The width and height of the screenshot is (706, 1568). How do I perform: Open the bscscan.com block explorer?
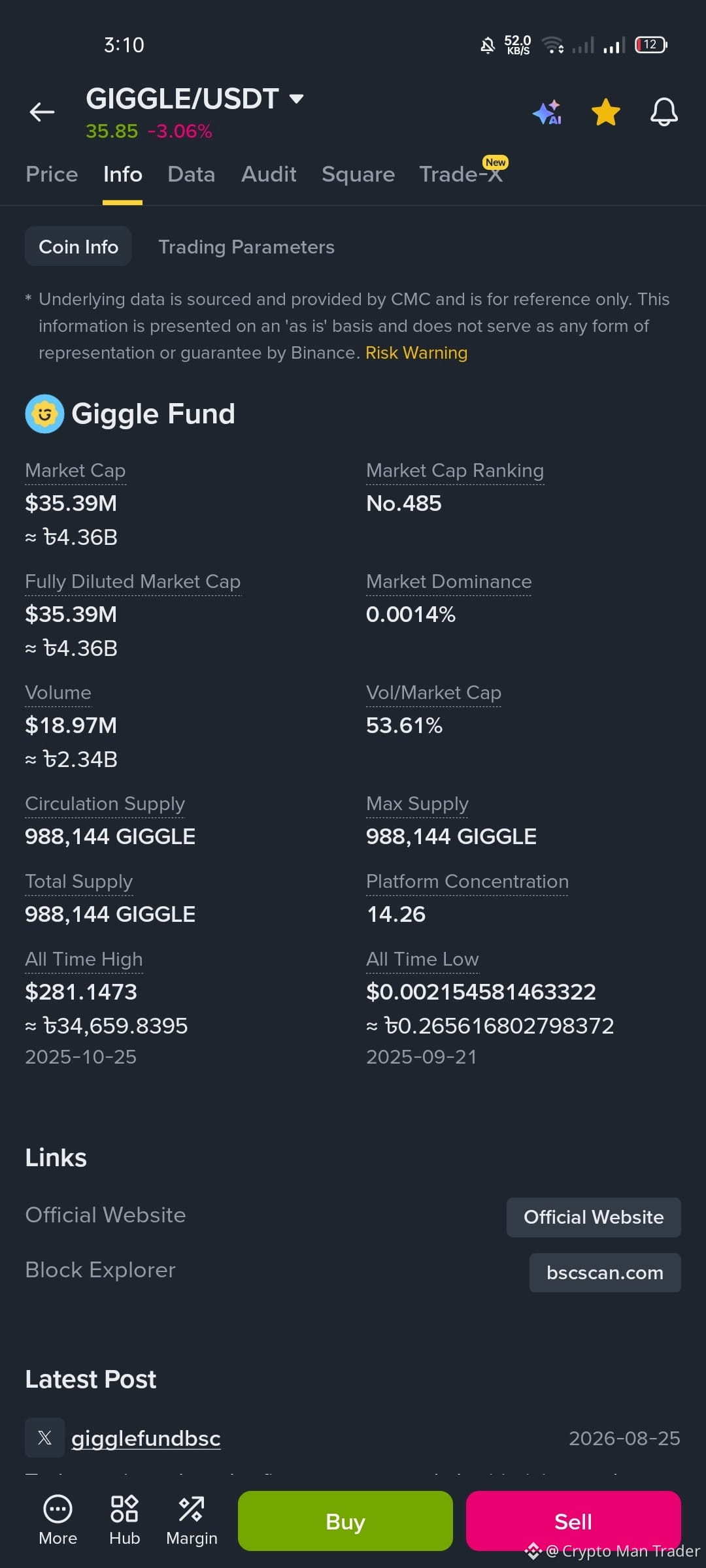tap(605, 1273)
